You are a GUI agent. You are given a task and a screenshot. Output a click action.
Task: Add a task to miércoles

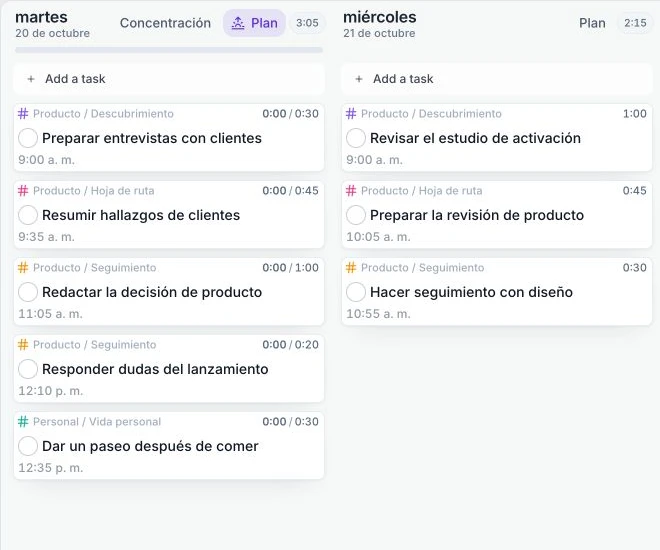[x=497, y=79]
